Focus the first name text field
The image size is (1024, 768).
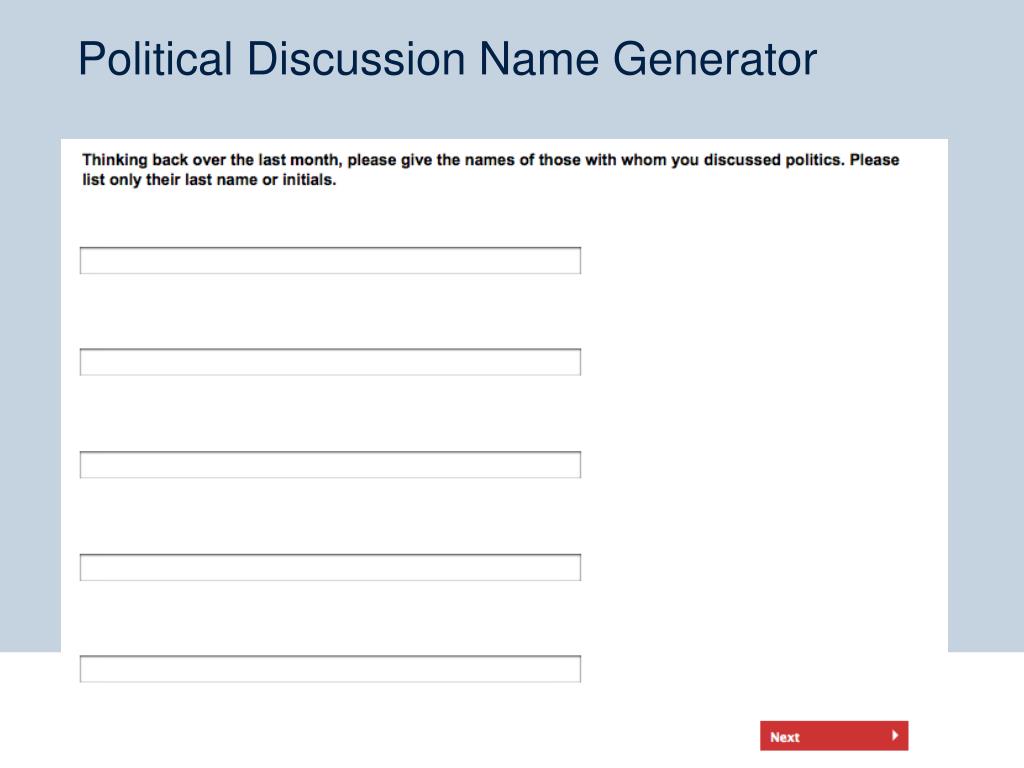330,261
